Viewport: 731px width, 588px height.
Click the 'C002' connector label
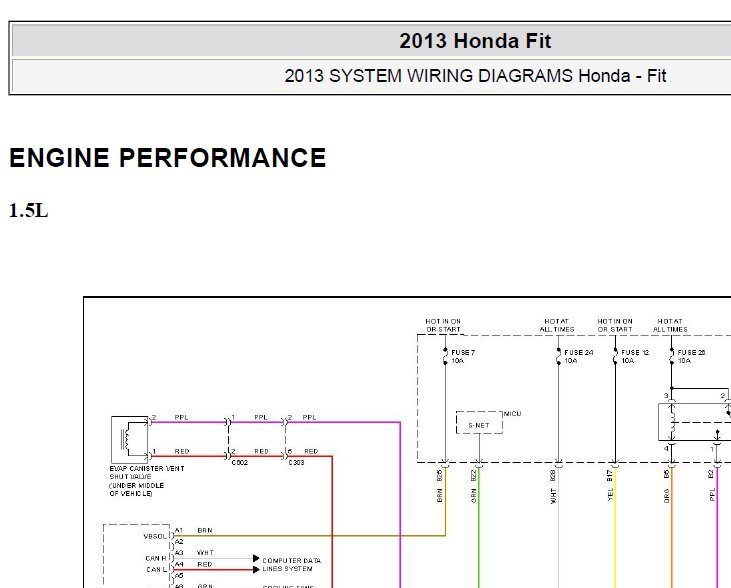(240, 463)
